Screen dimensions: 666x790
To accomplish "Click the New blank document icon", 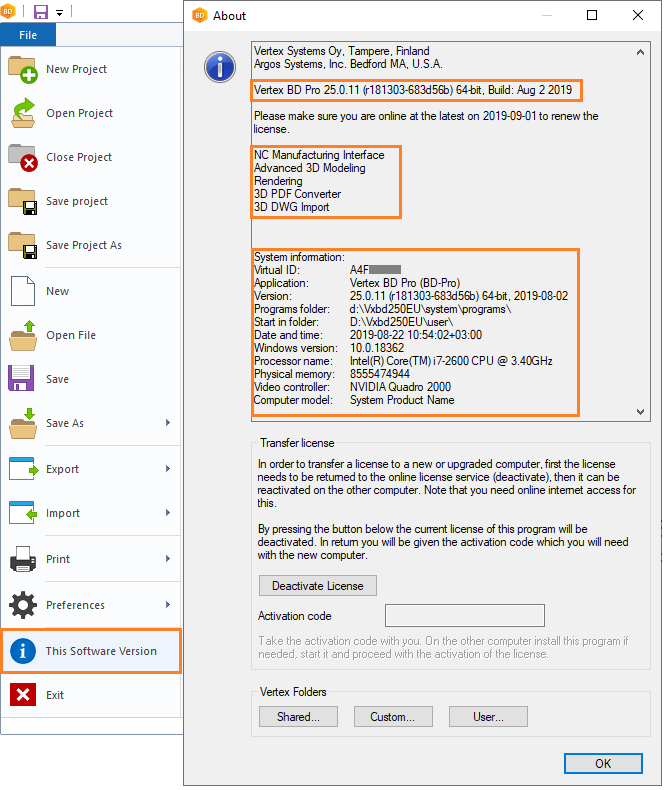I will pos(23,291).
